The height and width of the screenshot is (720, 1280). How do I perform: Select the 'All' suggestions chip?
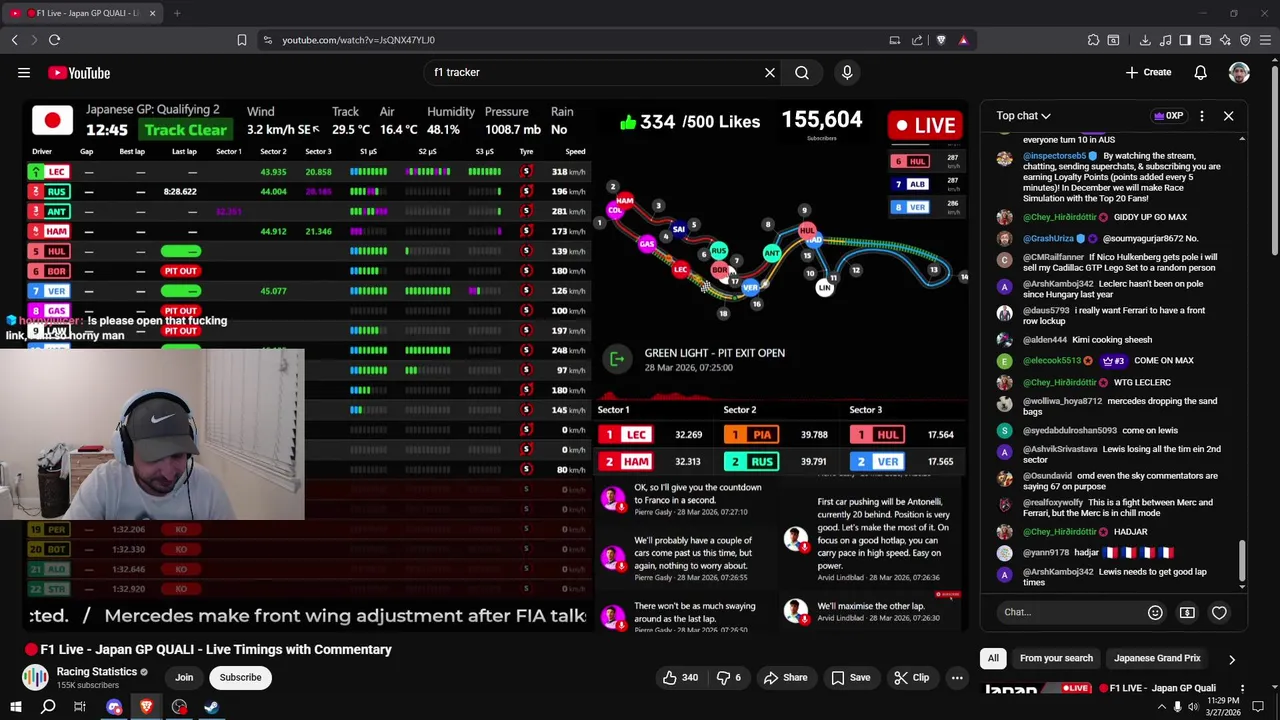pos(993,658)
